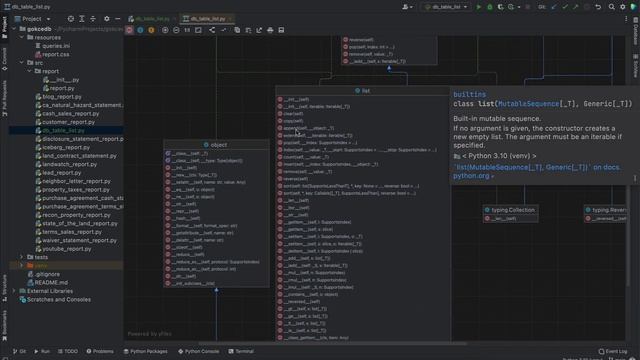The image size is (640, 360).
Task: Zoom out on the diagram
Action: [176, 30]
